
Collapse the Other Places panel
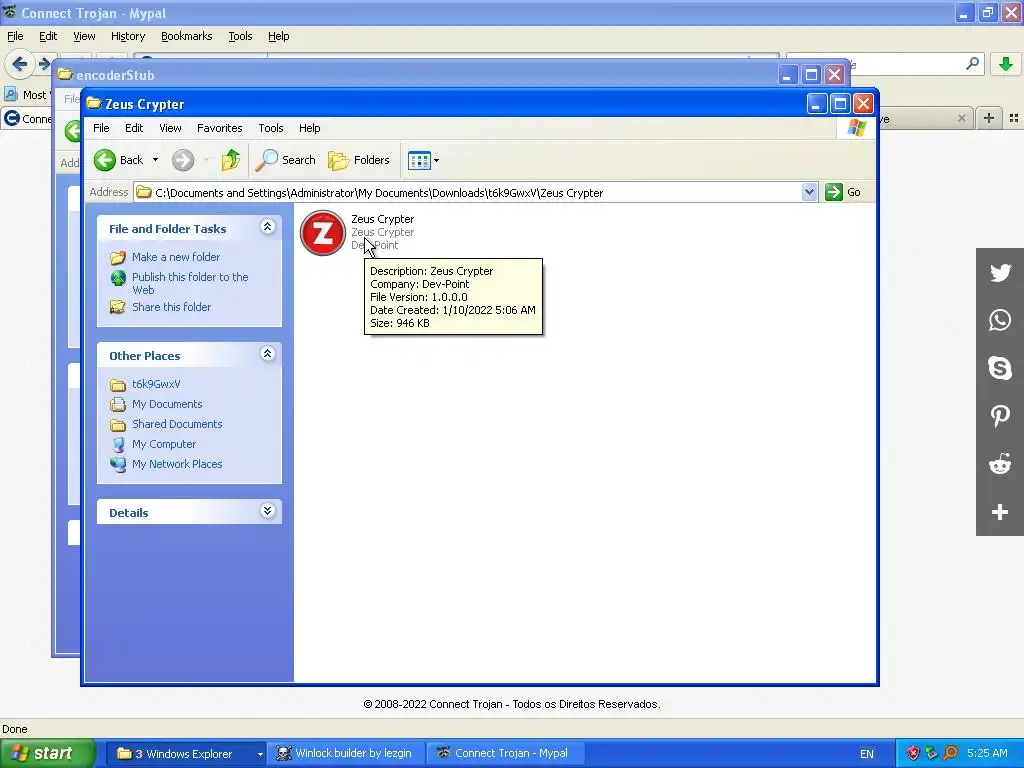click(267, 354)
